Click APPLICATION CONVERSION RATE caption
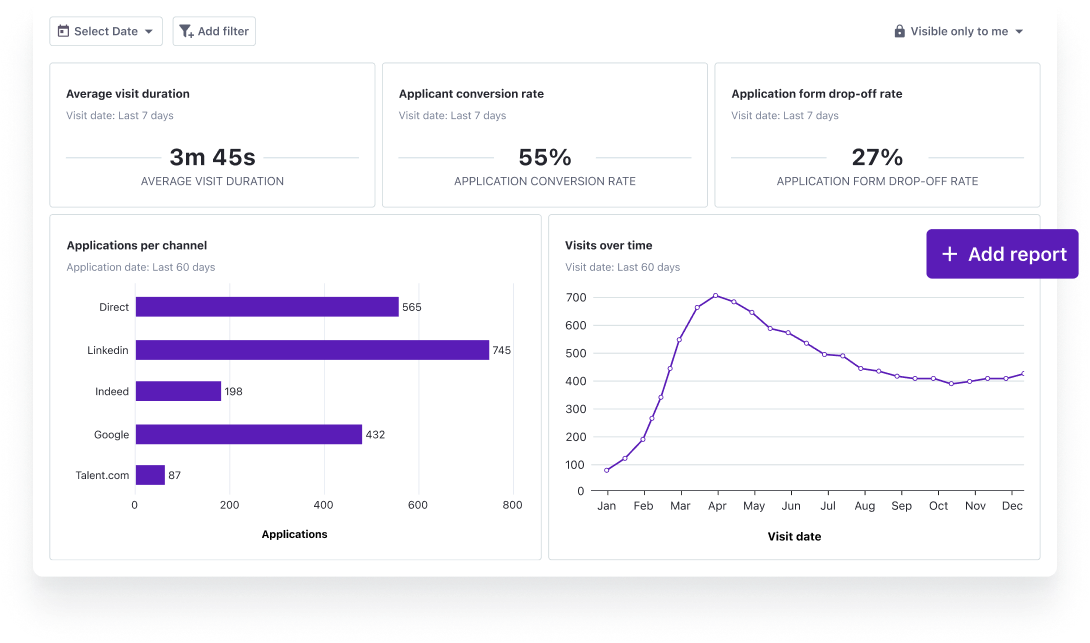1090x643 pixels. click(x=545, y=181)
